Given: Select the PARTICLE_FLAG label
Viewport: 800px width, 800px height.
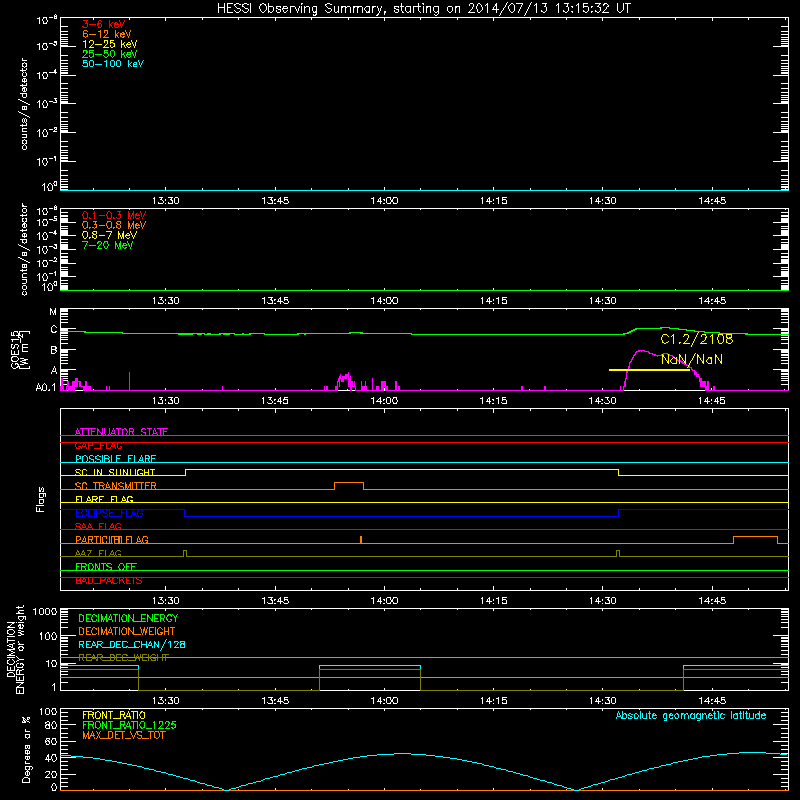Looking at the screenshot, I should 112,539.
